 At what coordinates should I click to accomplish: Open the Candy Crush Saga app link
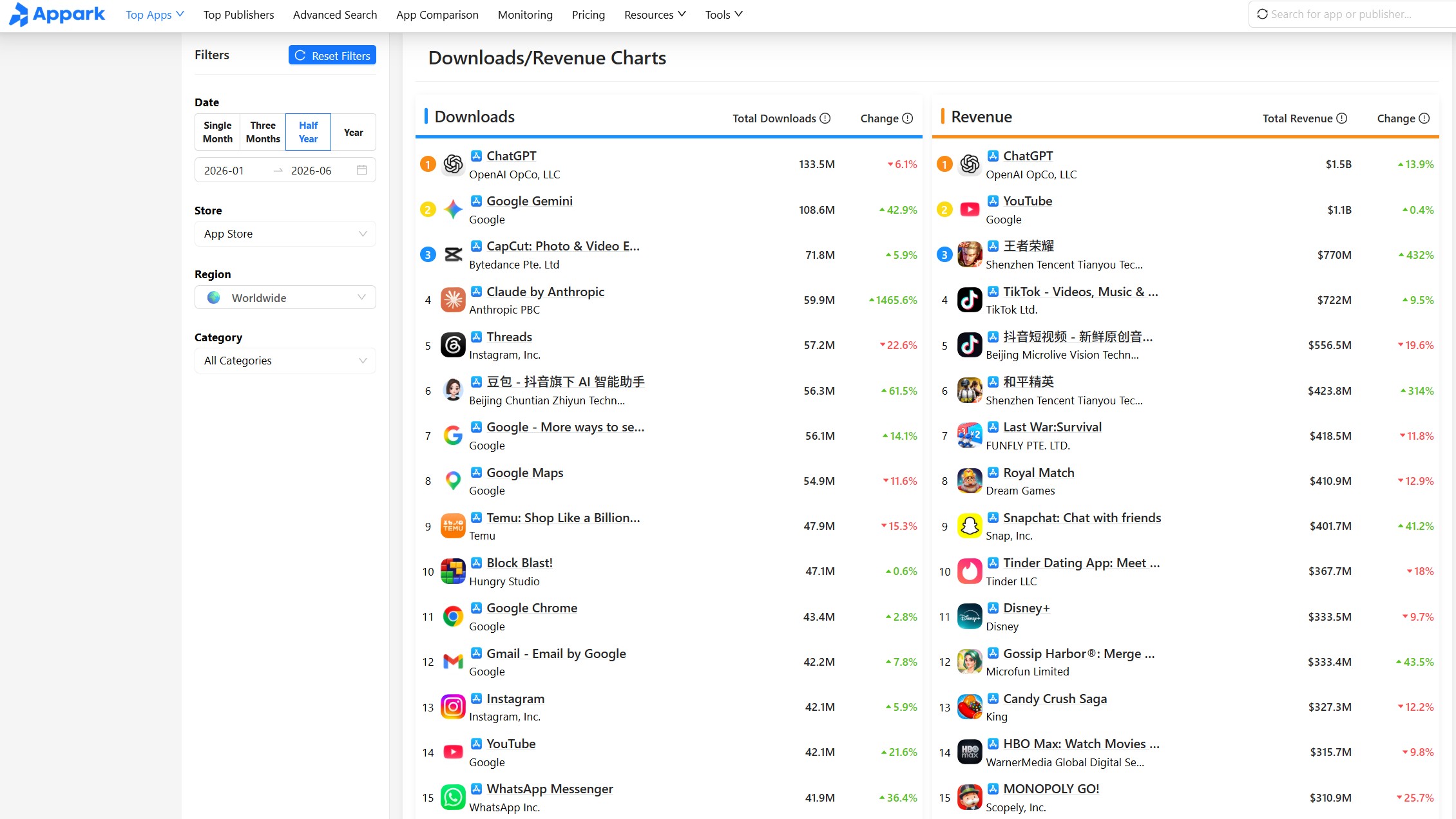click(x=1055, y=699)
